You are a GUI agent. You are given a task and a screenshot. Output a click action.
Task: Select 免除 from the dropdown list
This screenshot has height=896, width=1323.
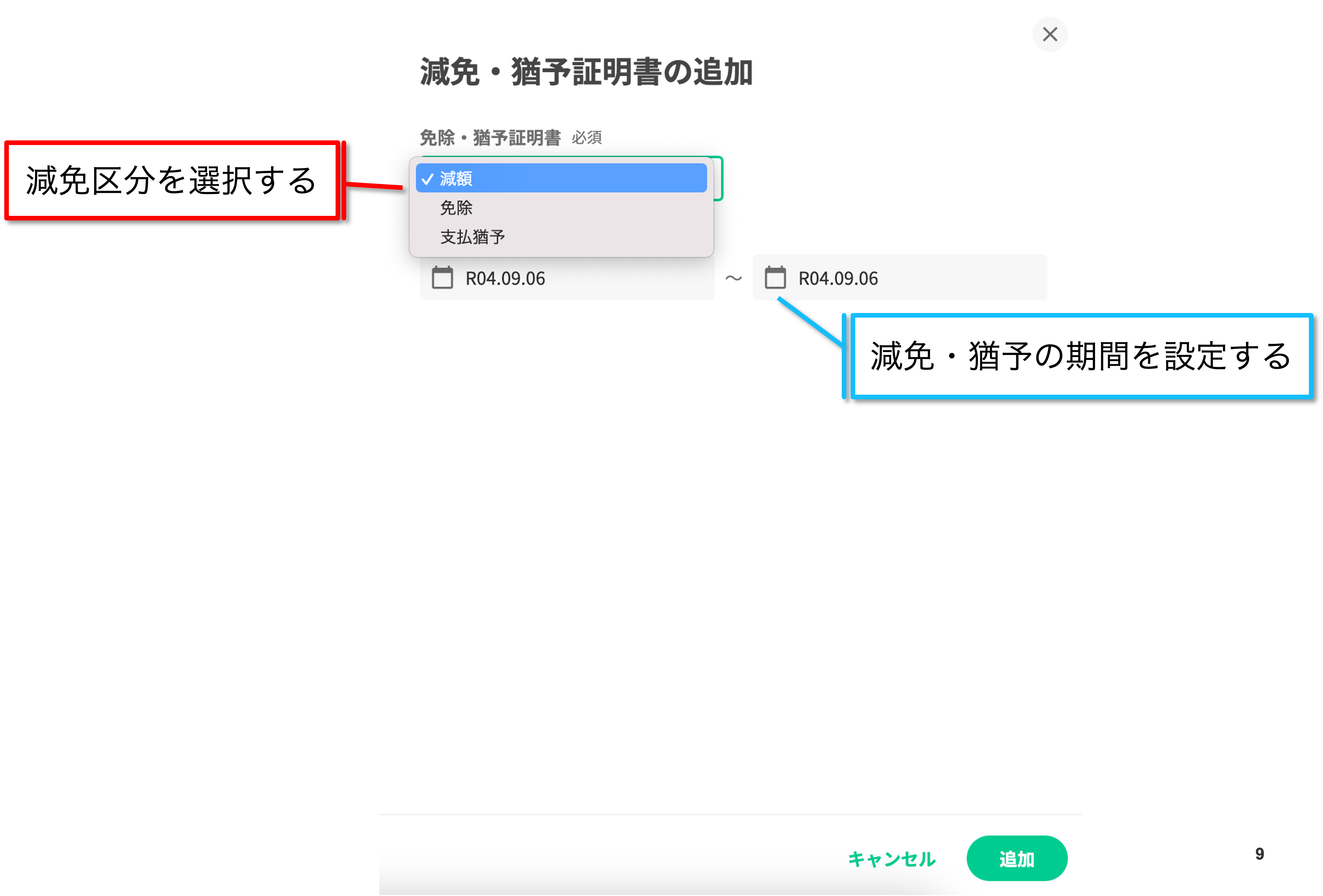[x=456, y=208]
